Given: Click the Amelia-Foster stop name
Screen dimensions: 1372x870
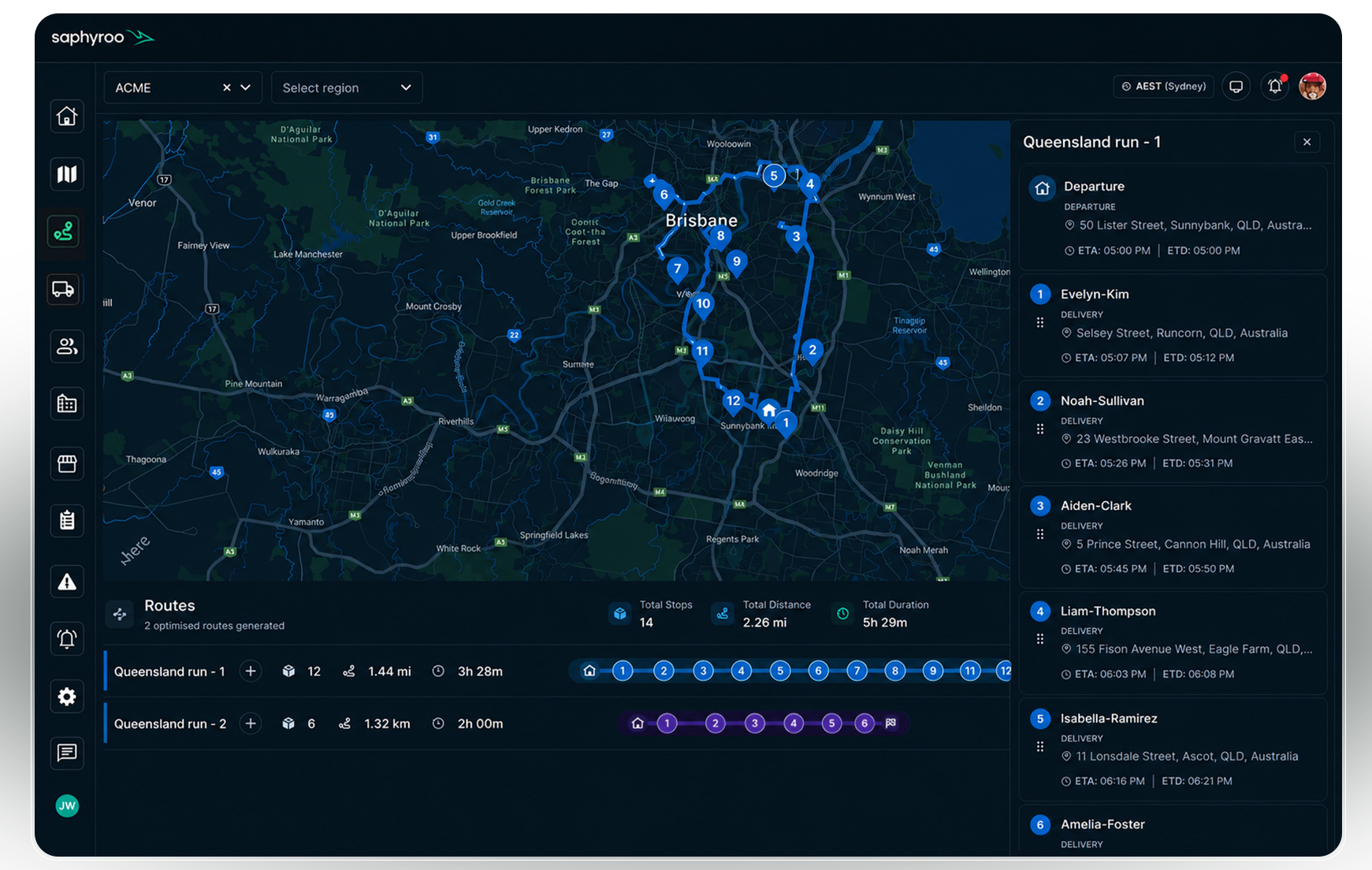Looking at the screenshot, I should pos(1102,824).
